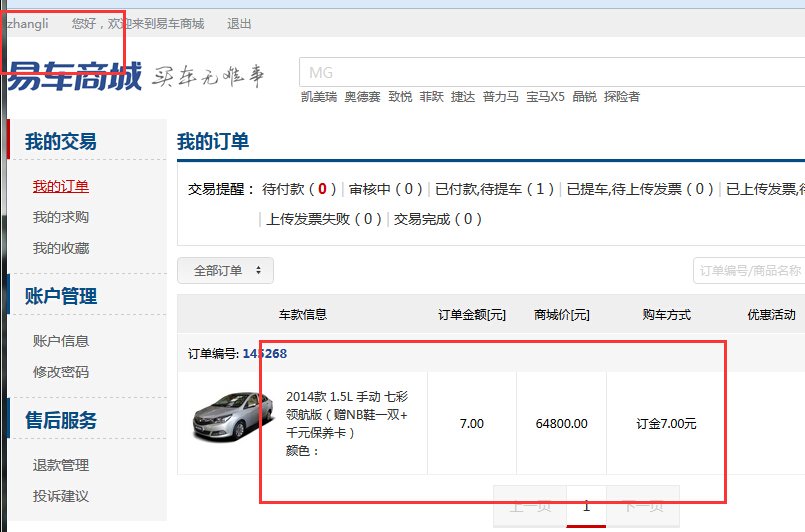
Task: Click the 账户管理 section heading
Action: pyautogui.click(x=61, y=296)
